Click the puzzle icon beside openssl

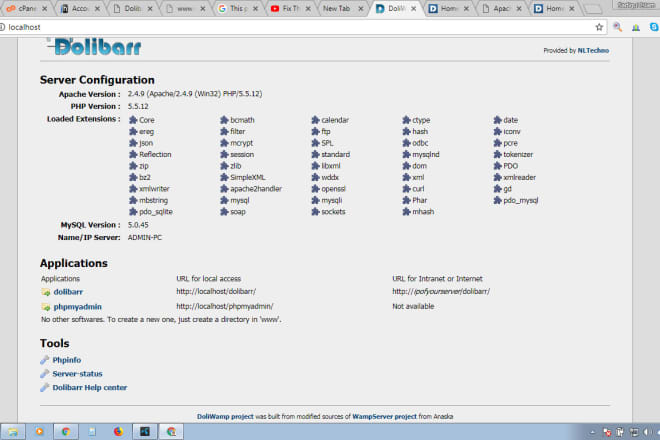315,189
